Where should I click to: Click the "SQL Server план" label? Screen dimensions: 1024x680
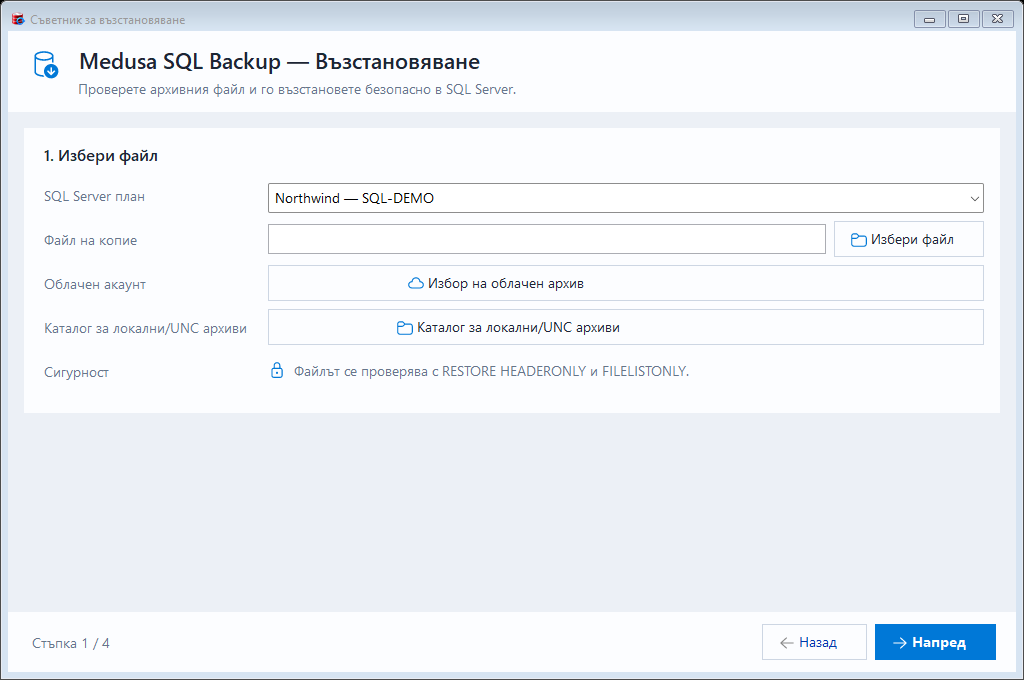click(94, 197)
